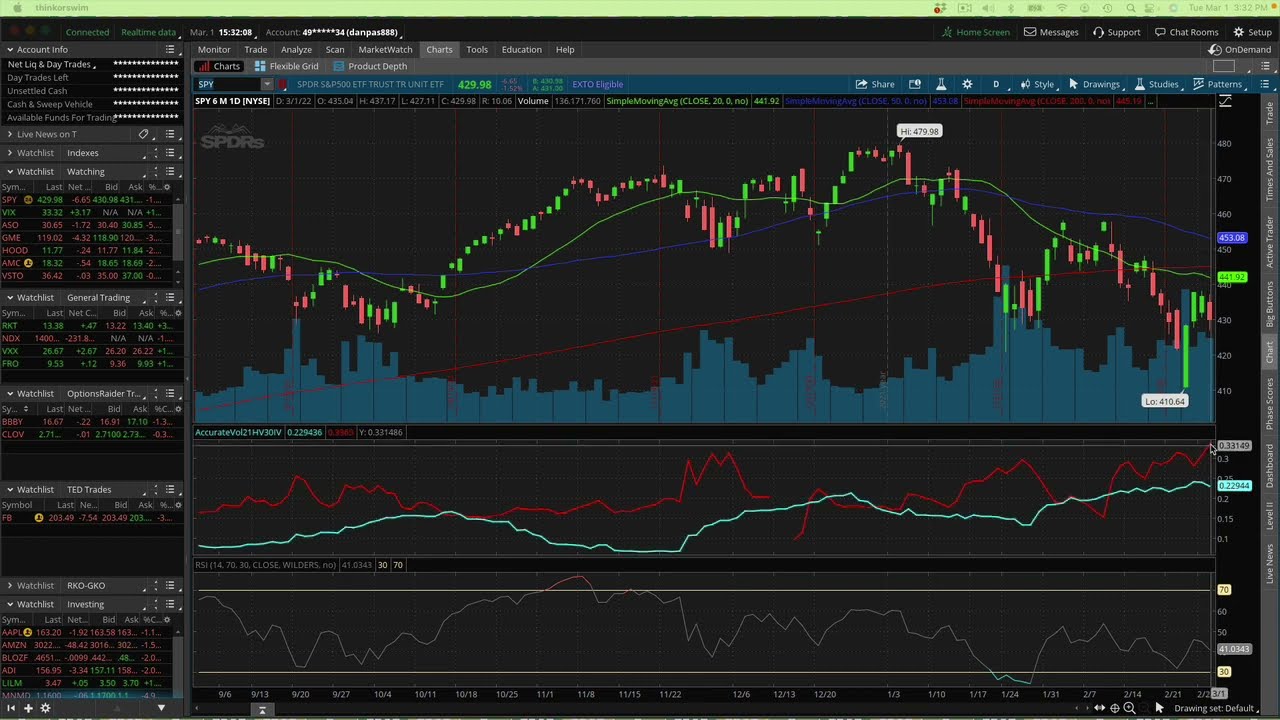Select the FB row in TED Trades
Image resolution: width=1280 pixels, height=720 pixels.
point(90,518)
